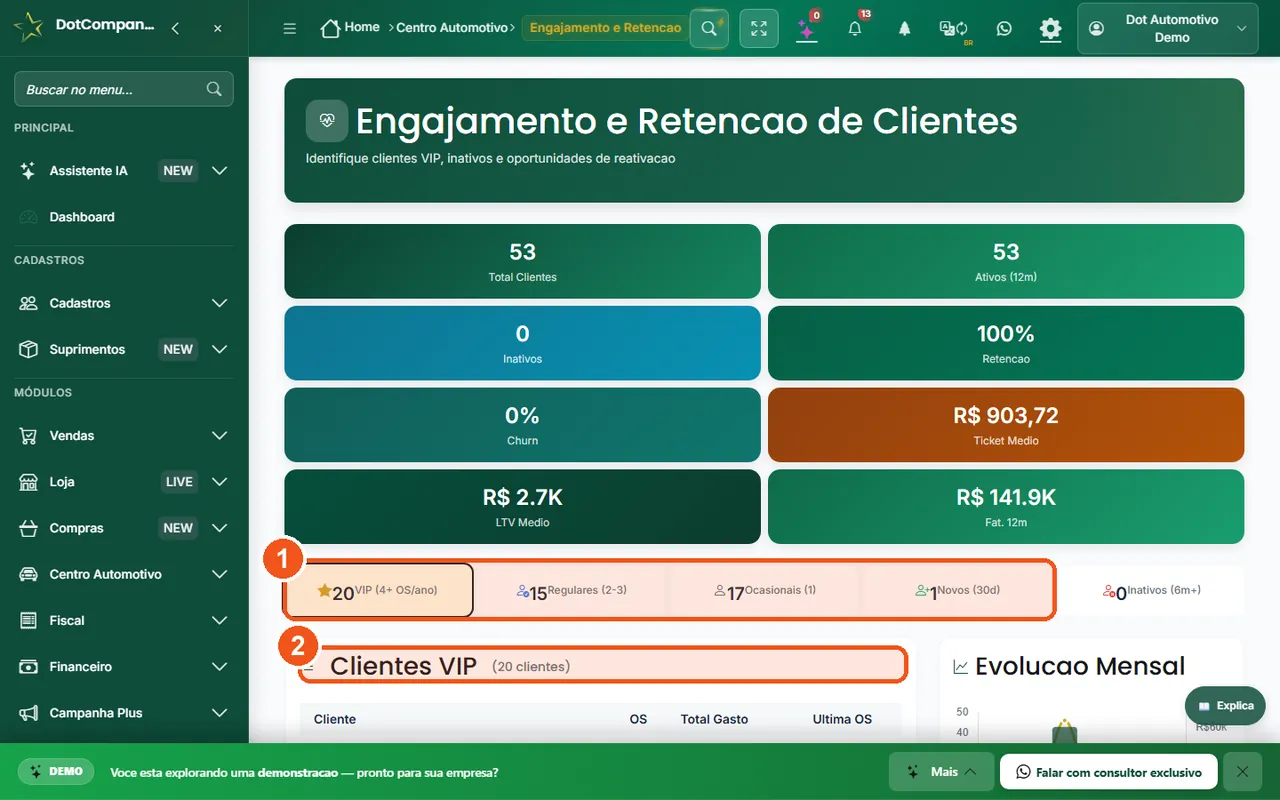Viewport: 1280px width, 800px height.
Task: Click the Financeiro money icon
Action: click(28, 667)
